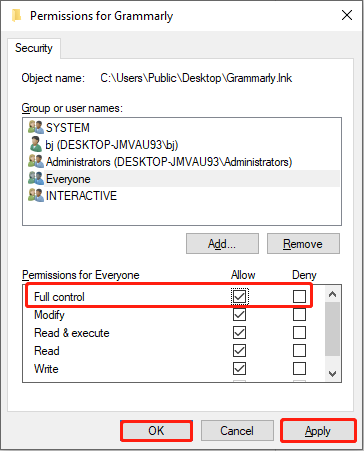Select the Administrators group icon
This screenshot has height=451, width=364.
pos(36,161)
